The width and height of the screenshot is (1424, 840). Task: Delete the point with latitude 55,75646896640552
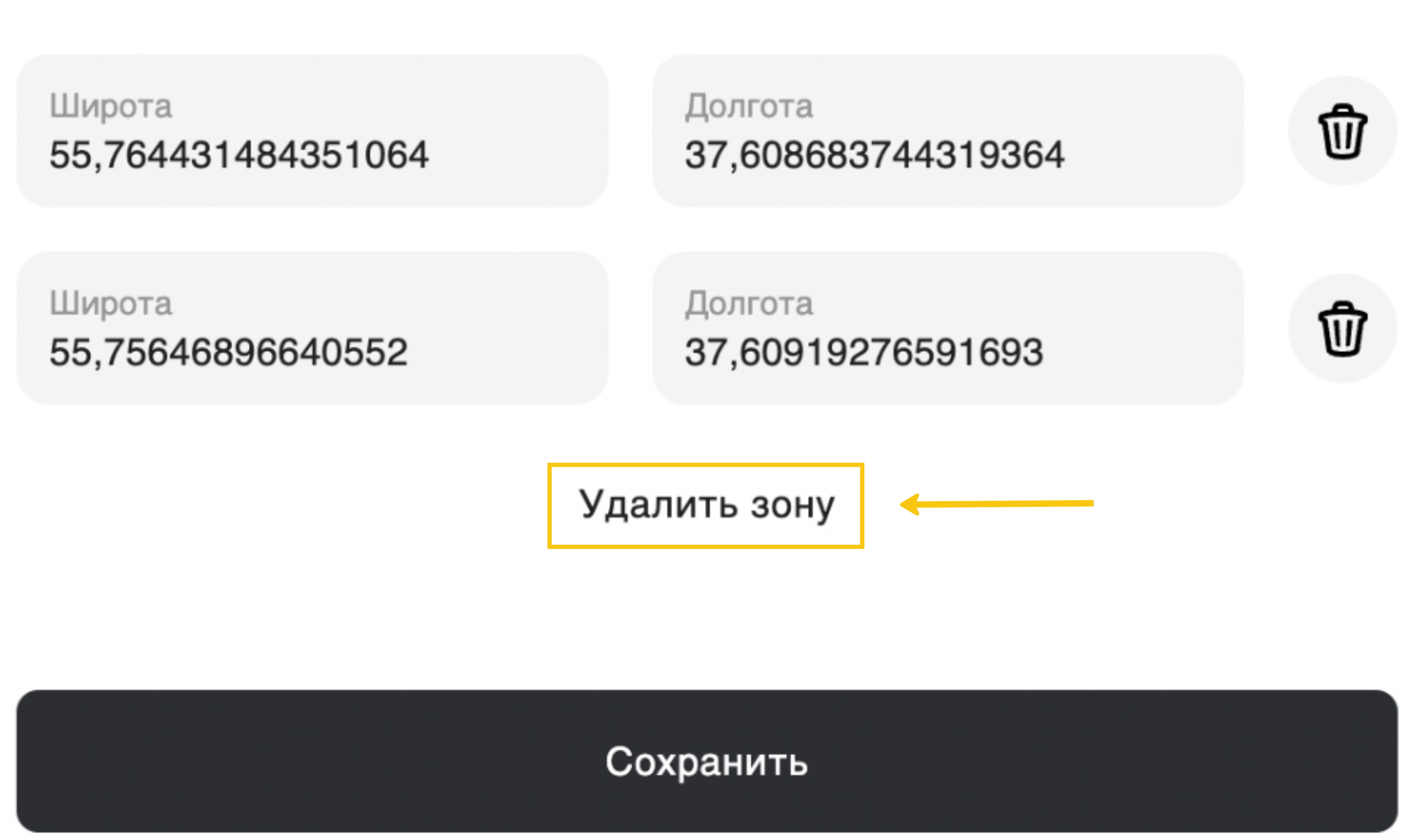click(1343, 328)
